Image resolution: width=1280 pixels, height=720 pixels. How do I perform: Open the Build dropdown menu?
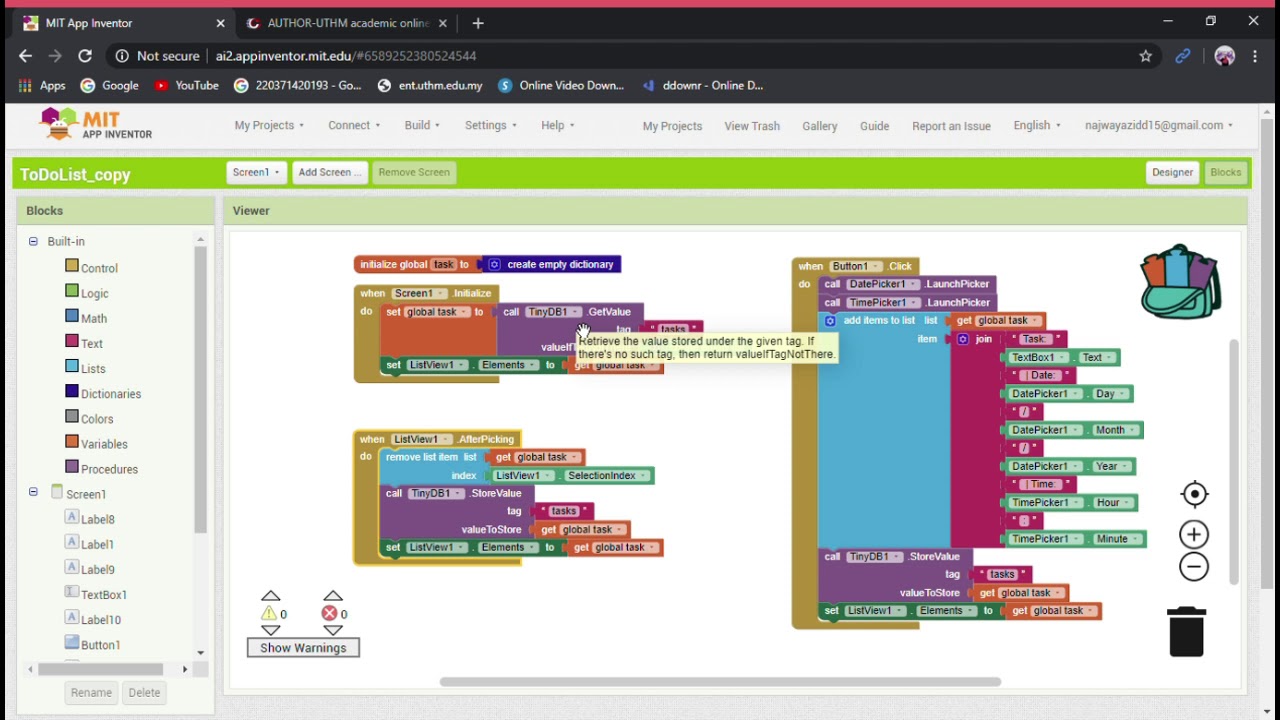coord(423,125)
